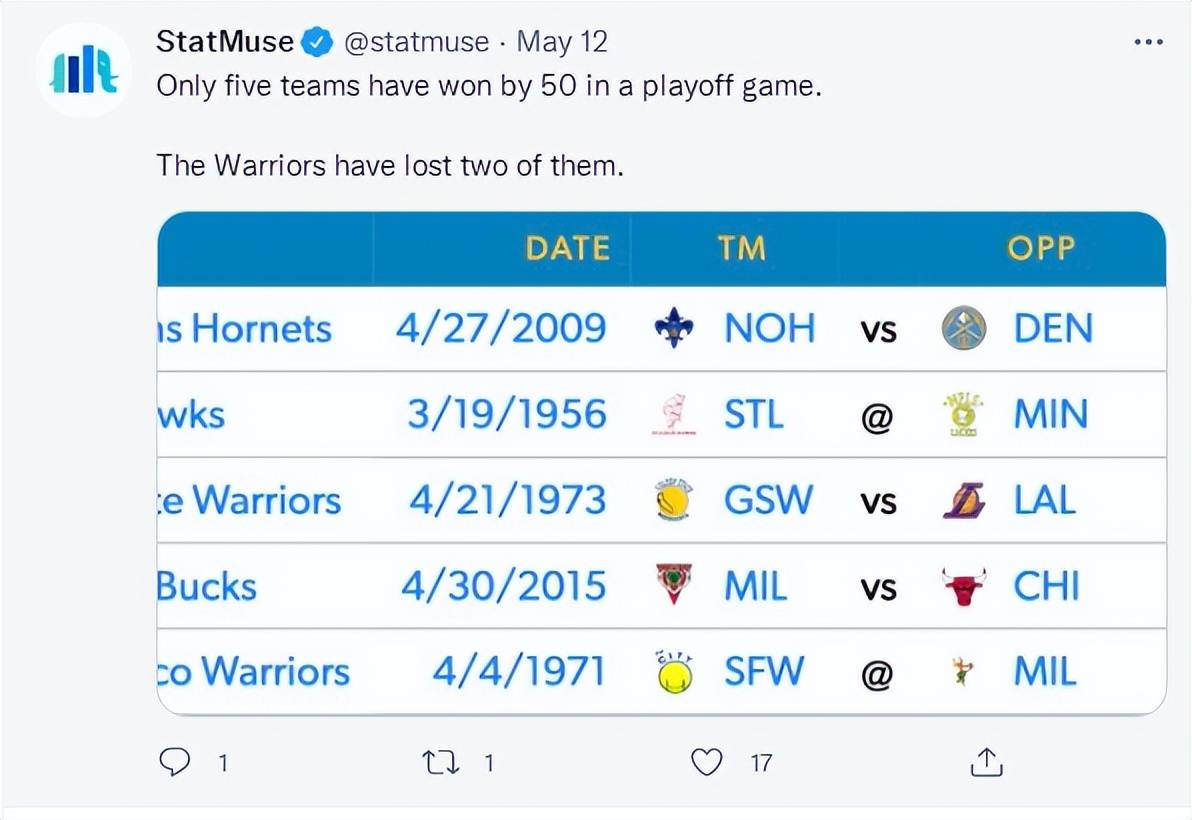Click the share upload icon
The height and width of the screenshot is (820, 1192).
point(987,761)
